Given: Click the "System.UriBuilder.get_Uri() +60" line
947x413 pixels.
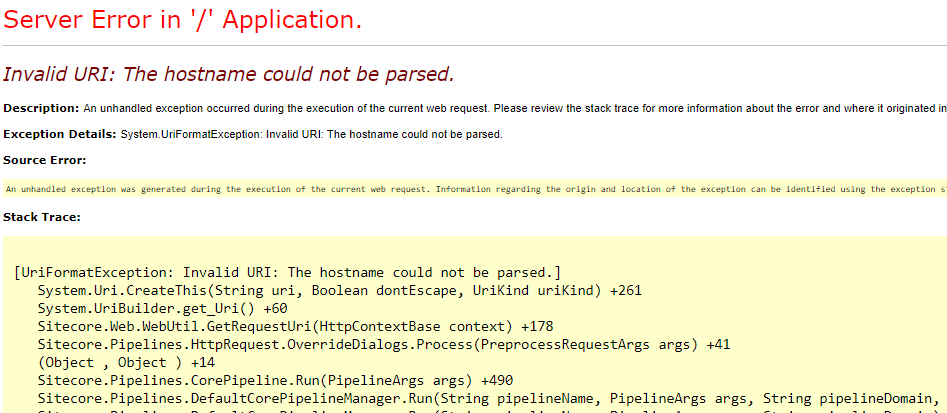Looking at the screenshot, I should coord(162,309).
